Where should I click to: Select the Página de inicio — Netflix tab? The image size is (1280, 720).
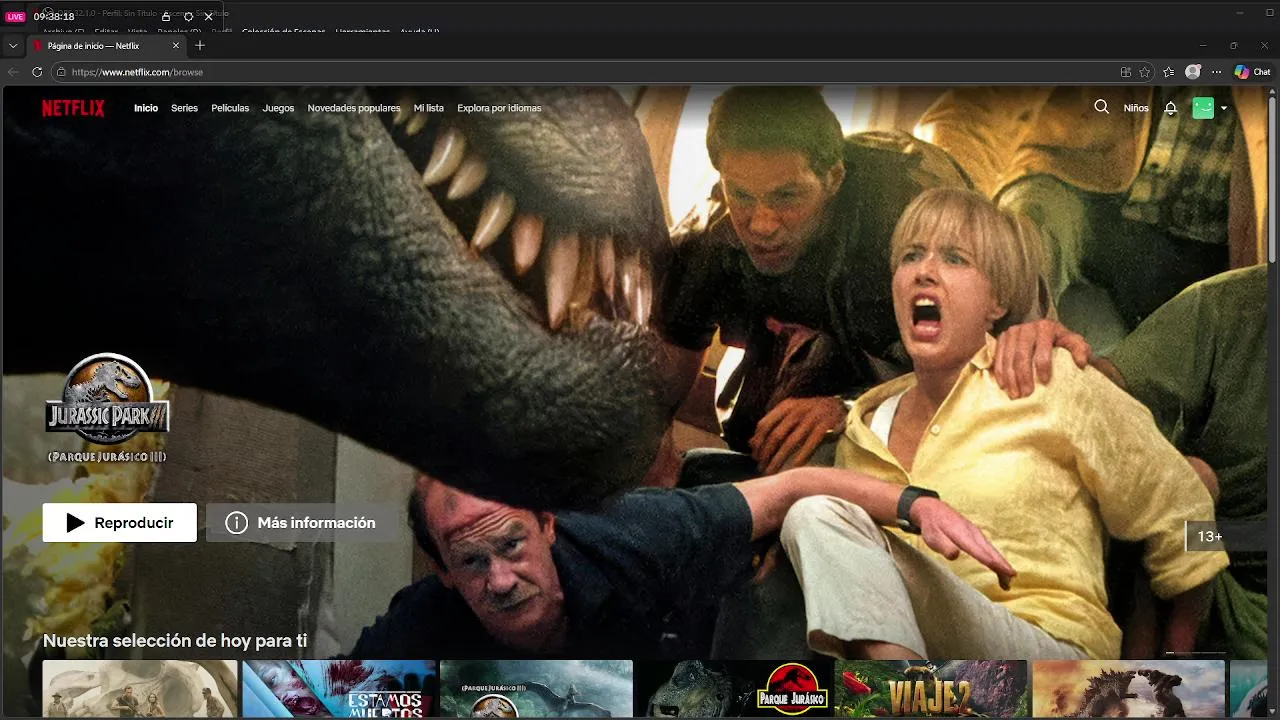pyautogui.click(x=106, y=46)
